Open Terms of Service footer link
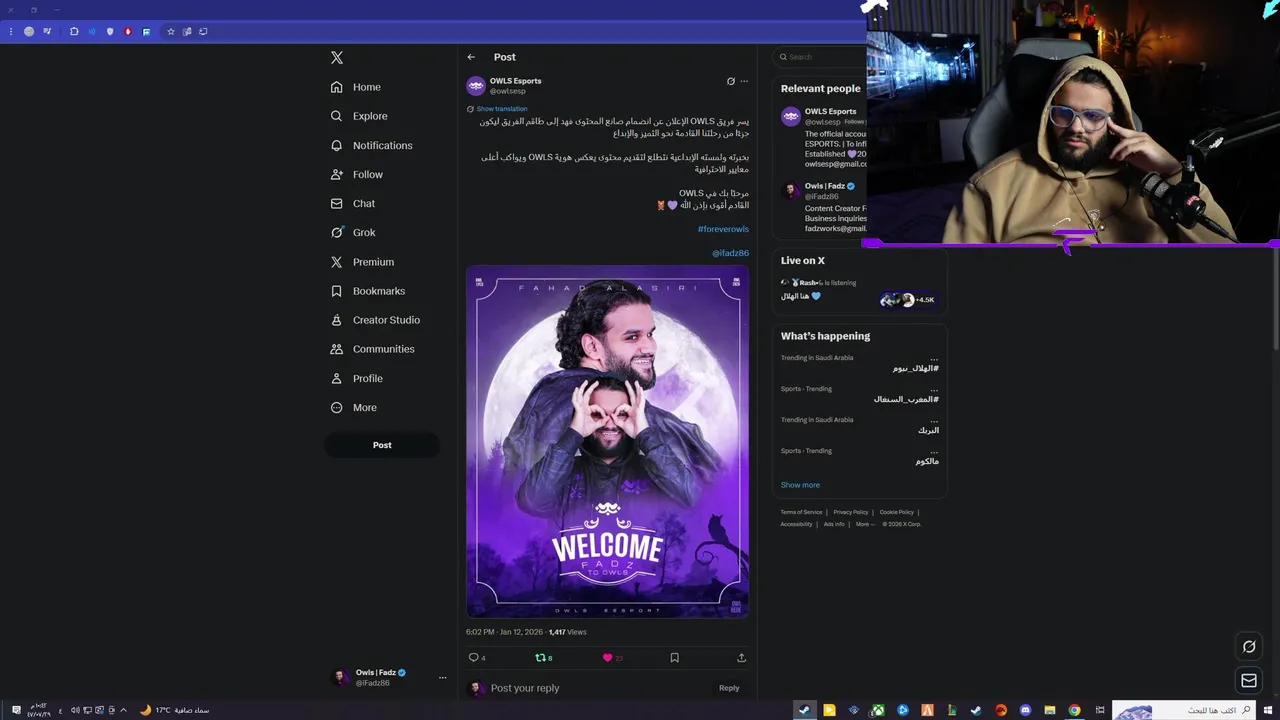The width and height of the screenshot is (1280, 720). [801, 512]
